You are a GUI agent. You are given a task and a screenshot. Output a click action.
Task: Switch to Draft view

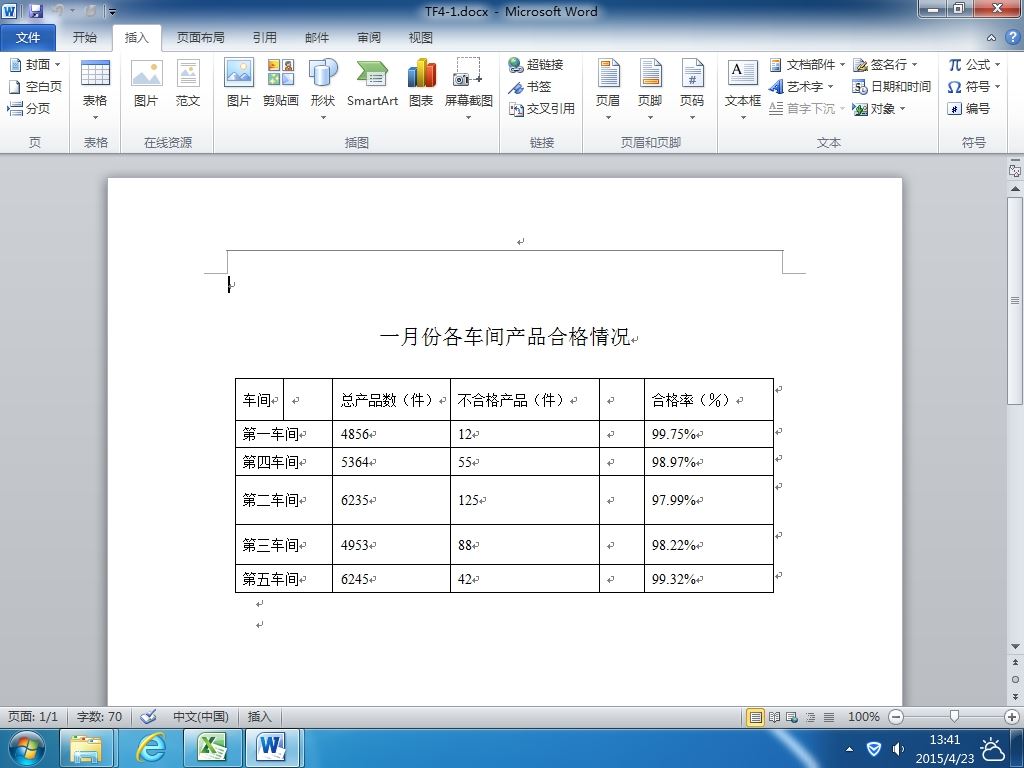click(829, 717)
